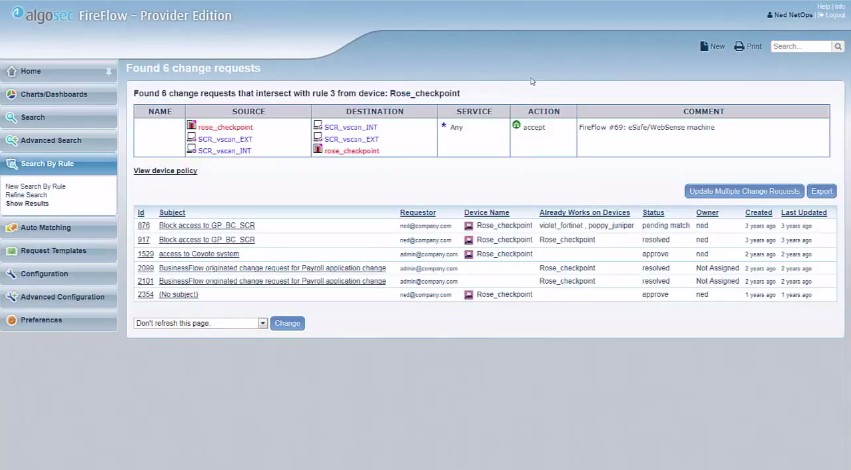Click the 'pending match' status text
Screen dimensions: 851x470
pyautogui.click(x=665, y=225)
